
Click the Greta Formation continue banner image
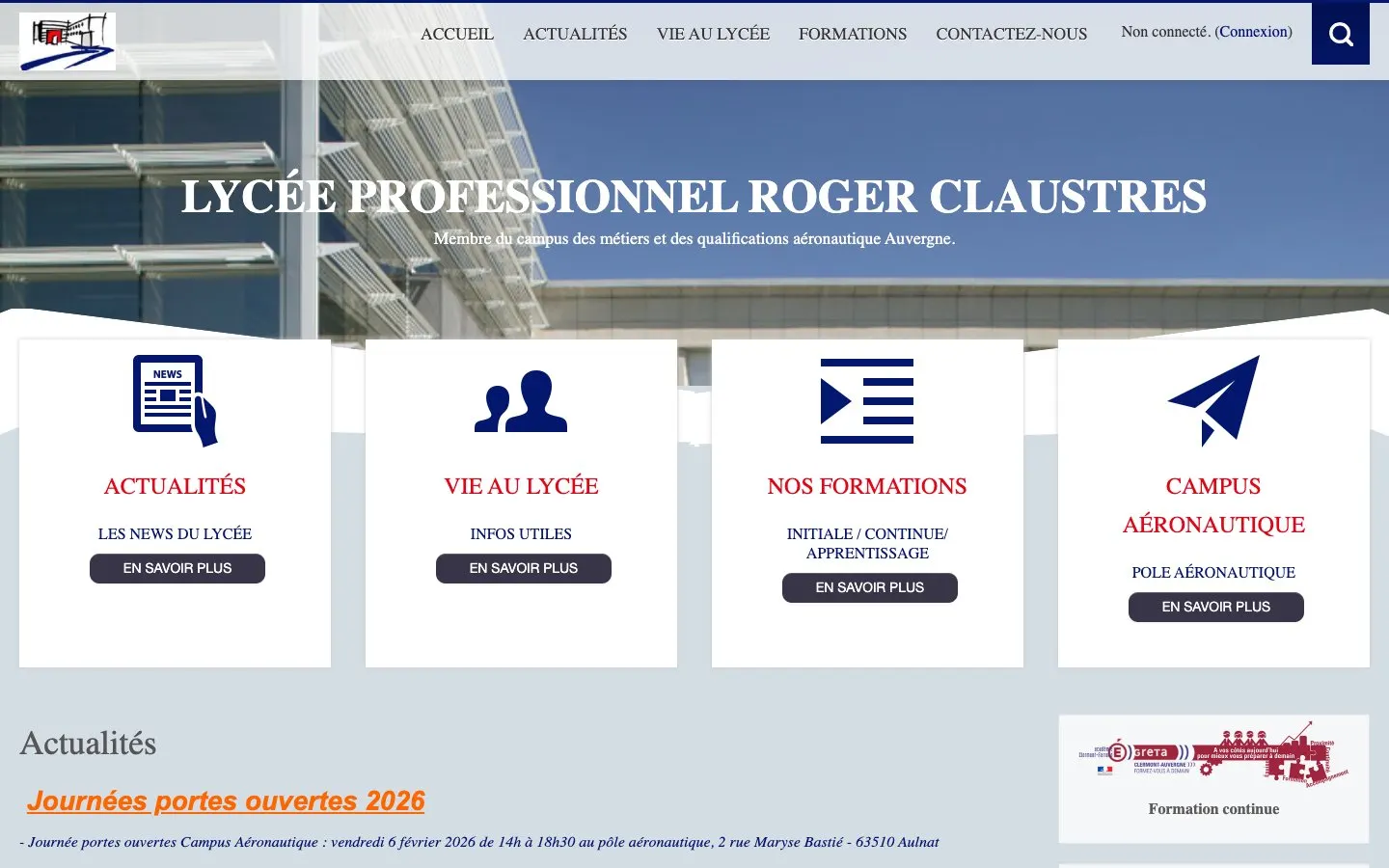(x=1213, y=754)
